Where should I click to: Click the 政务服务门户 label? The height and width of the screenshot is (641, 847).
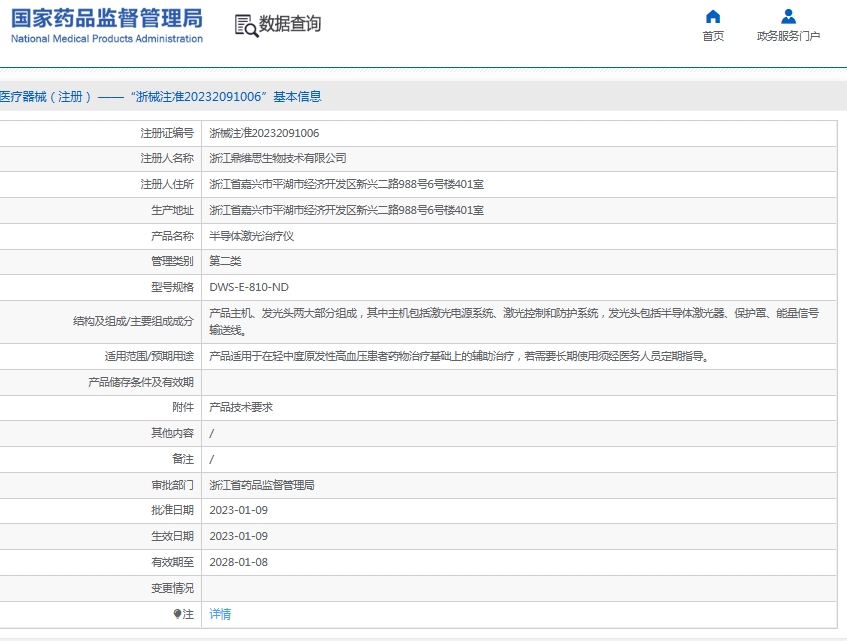pos(788,36)
